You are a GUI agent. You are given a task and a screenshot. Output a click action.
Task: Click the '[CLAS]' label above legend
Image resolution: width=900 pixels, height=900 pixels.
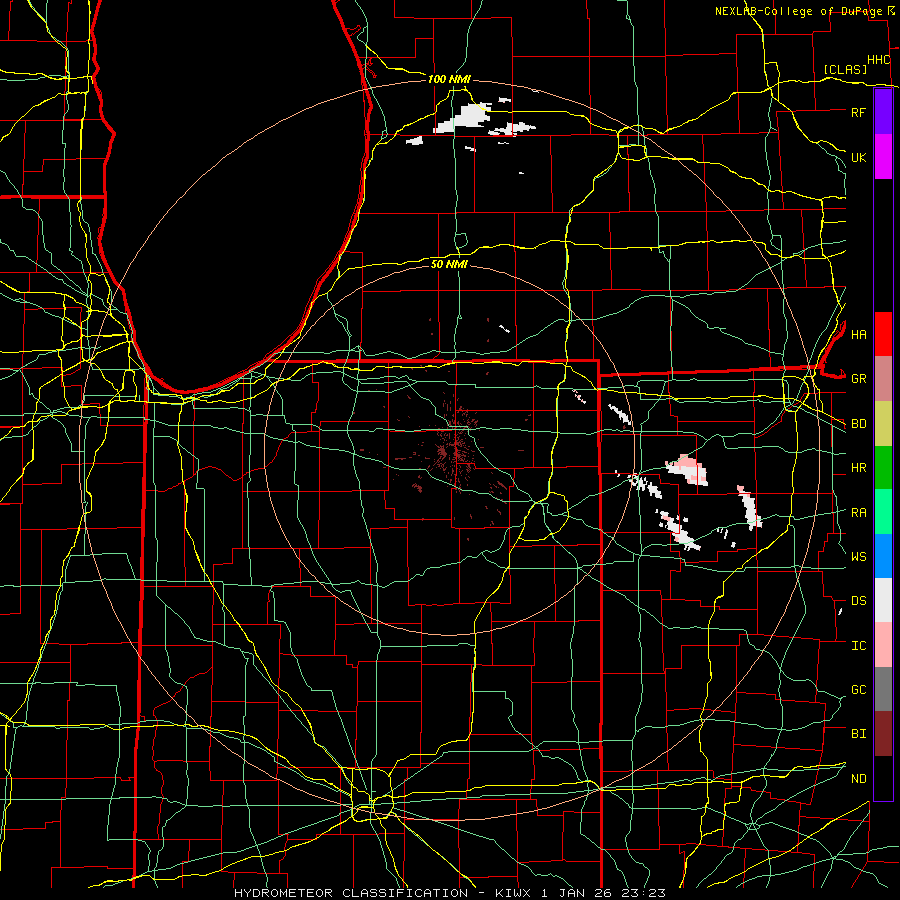coord(845,70)
